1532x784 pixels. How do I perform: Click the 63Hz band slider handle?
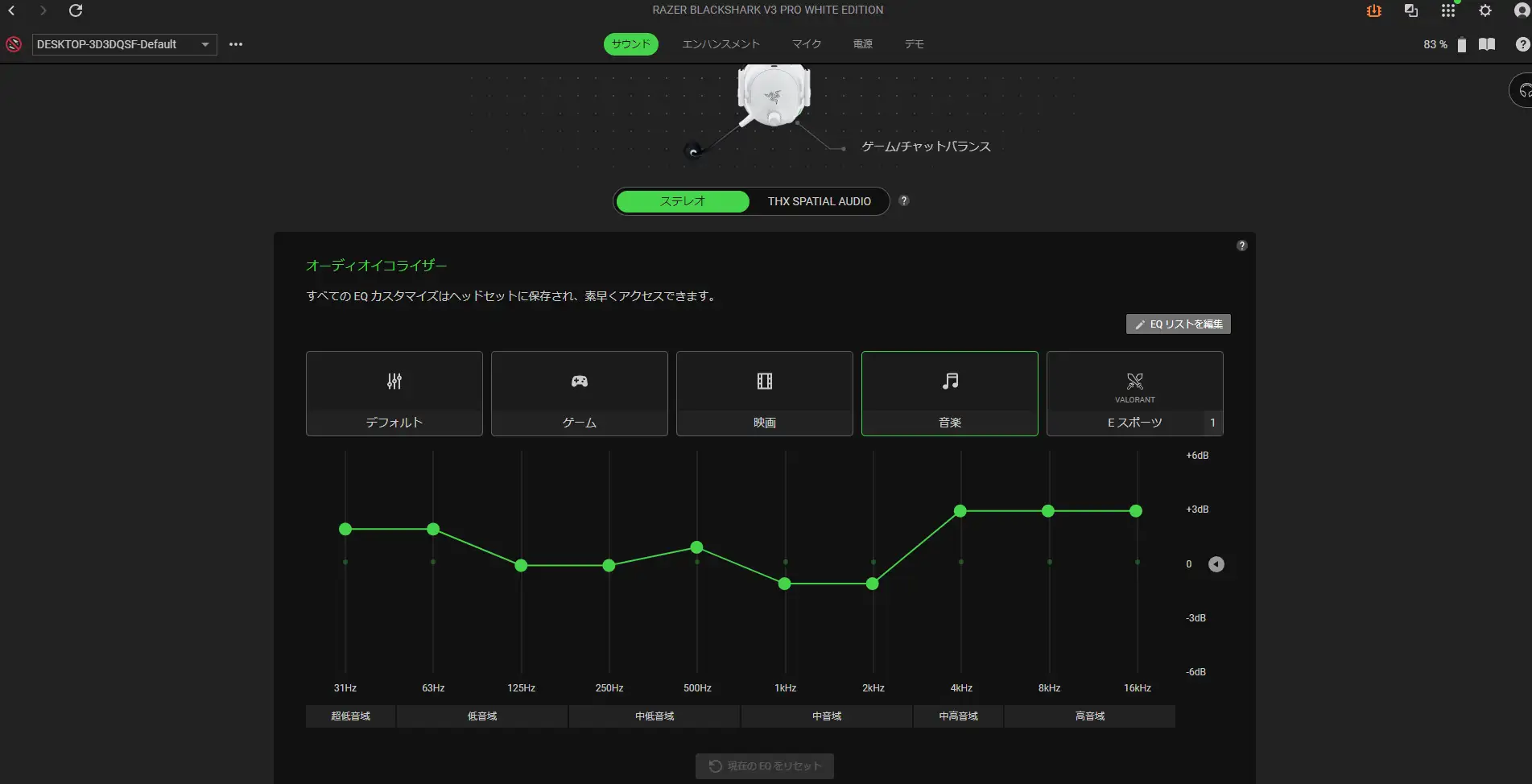(433, 529)
